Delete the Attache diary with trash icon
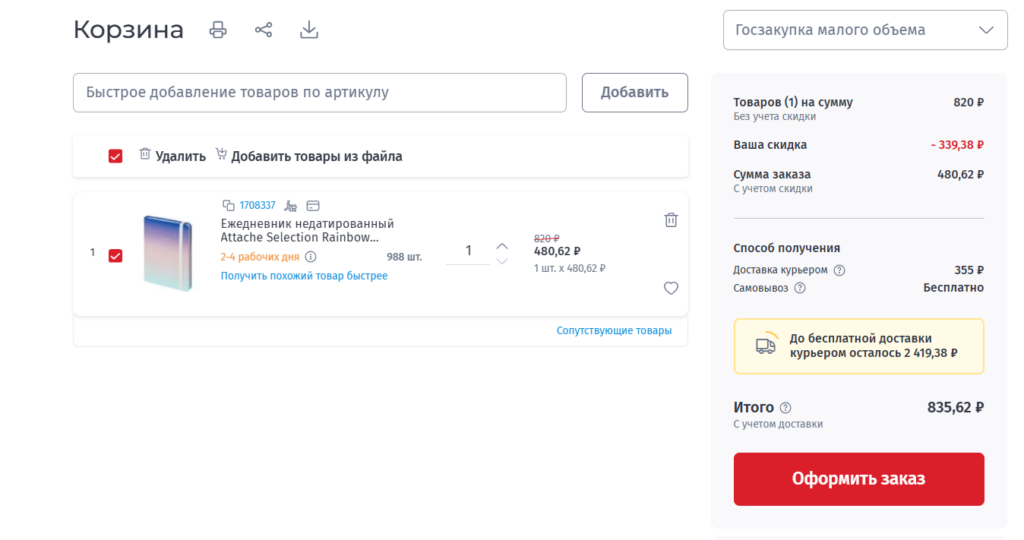 pos(671,220)
